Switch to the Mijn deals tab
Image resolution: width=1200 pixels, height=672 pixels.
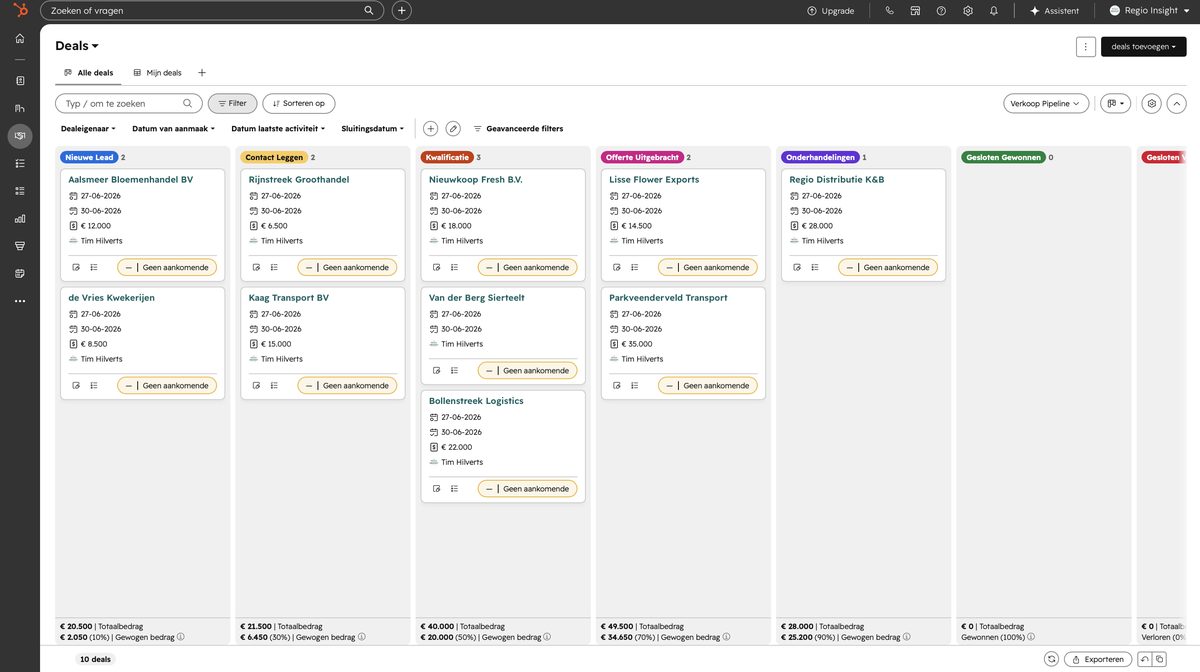tap(157, 73)
